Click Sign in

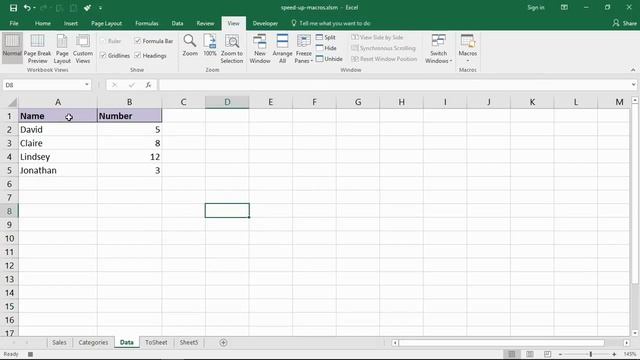(536, 8)
